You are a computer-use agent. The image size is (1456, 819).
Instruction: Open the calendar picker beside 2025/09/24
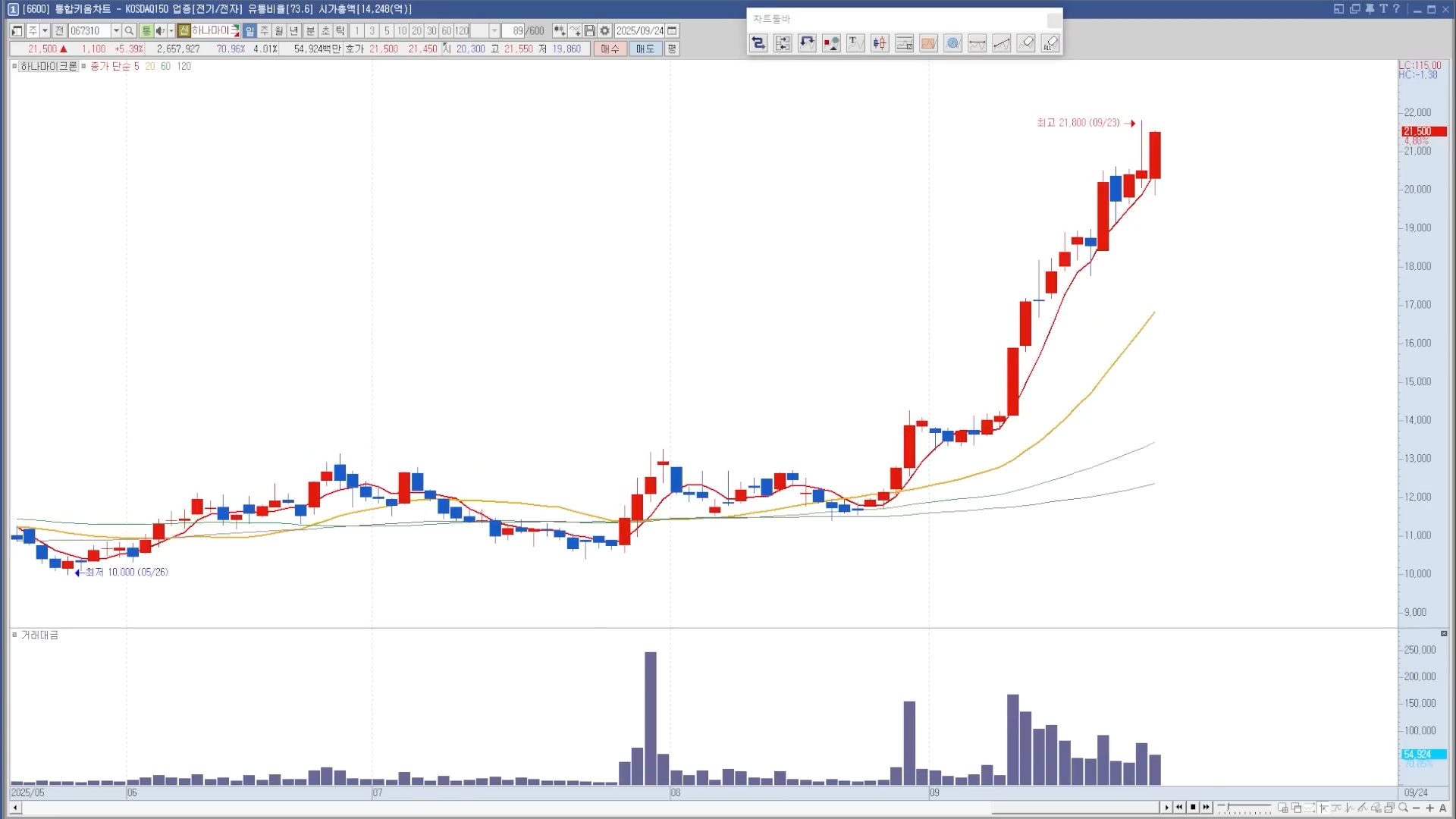click(x=672, y=31)
